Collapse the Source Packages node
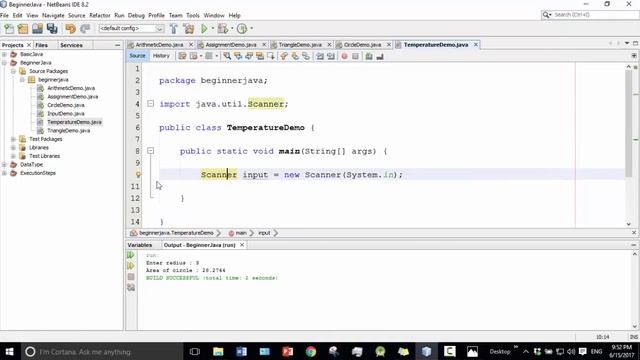 tap(13, 71)
